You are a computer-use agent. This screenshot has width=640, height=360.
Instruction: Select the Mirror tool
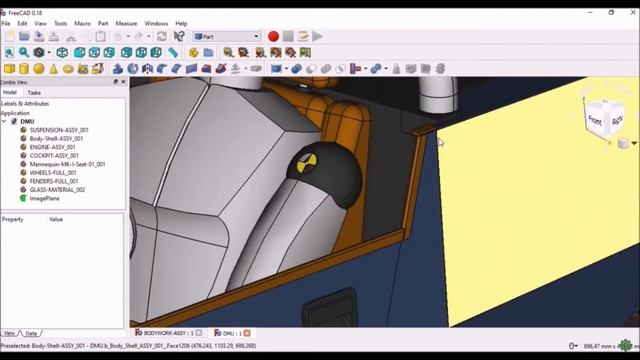(147, 69)
